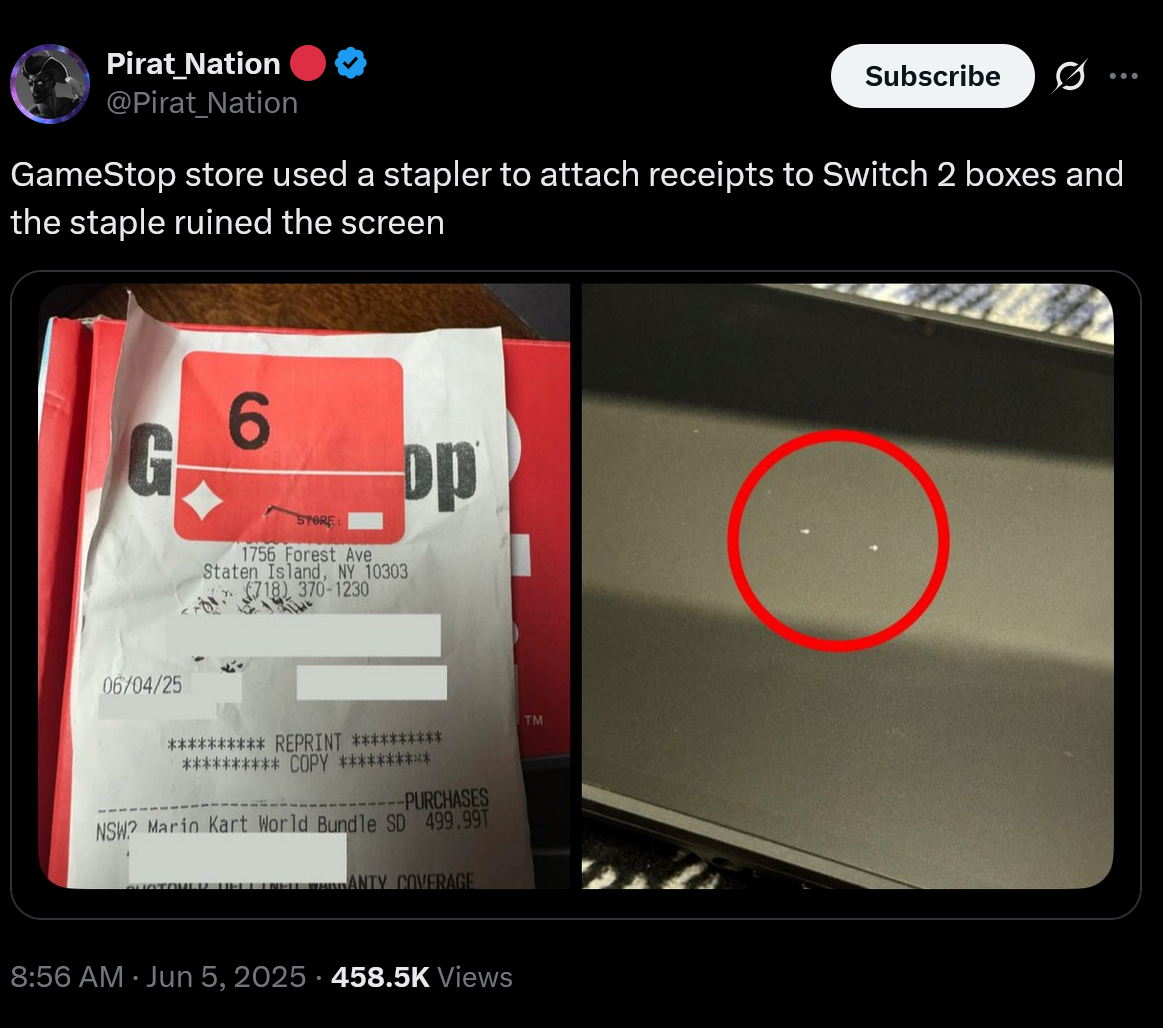Click the blue verified checkmark badge
Viewport: 1163px width, 1028px height.
[351, 63]
